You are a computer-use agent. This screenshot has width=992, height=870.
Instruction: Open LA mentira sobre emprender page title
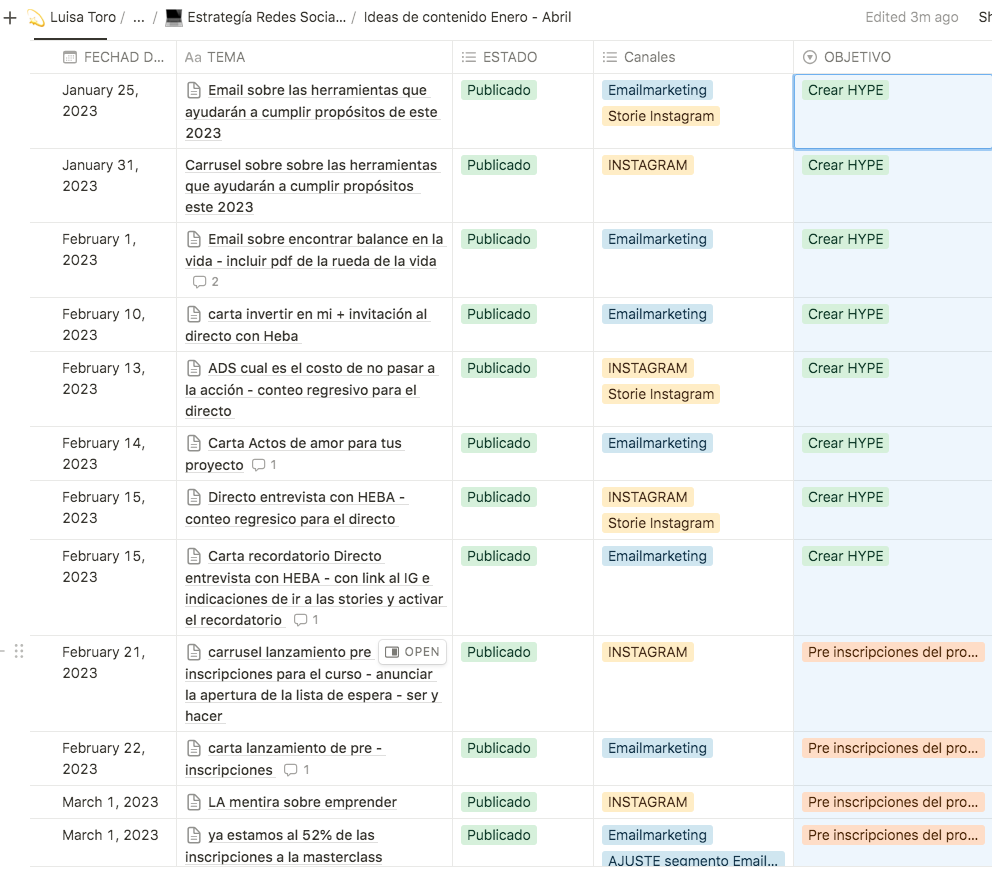tap(302, 802)
